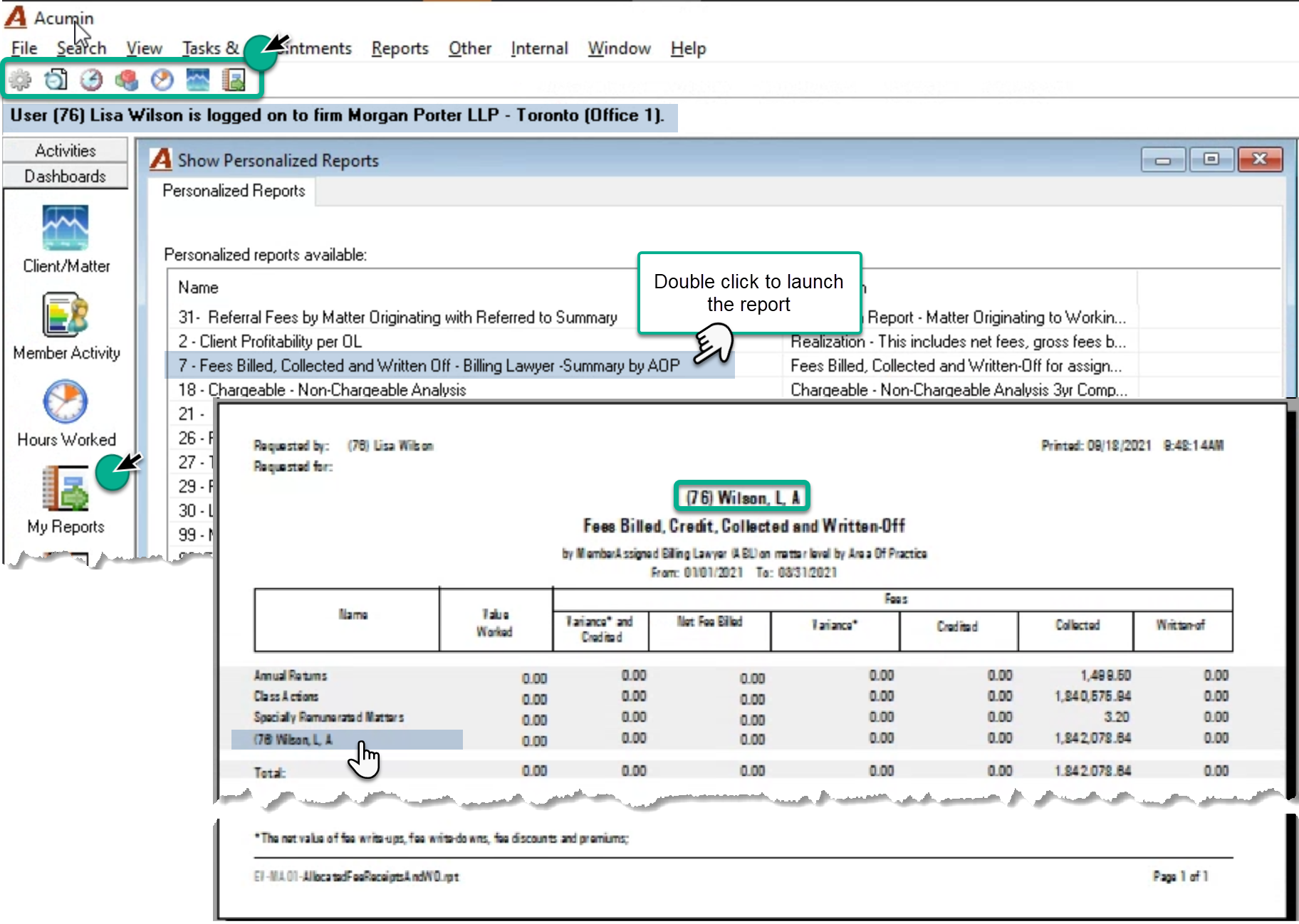Open the Internal menu
The height and width of the screenshot is (924, 1299).
(539, 48)
